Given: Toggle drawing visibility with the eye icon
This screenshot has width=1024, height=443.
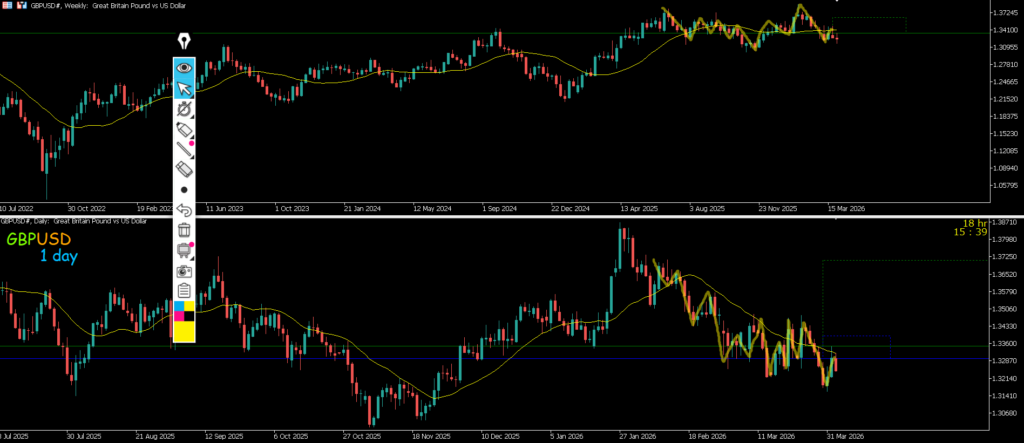Looking at the screenshot, I should [184, 68].
